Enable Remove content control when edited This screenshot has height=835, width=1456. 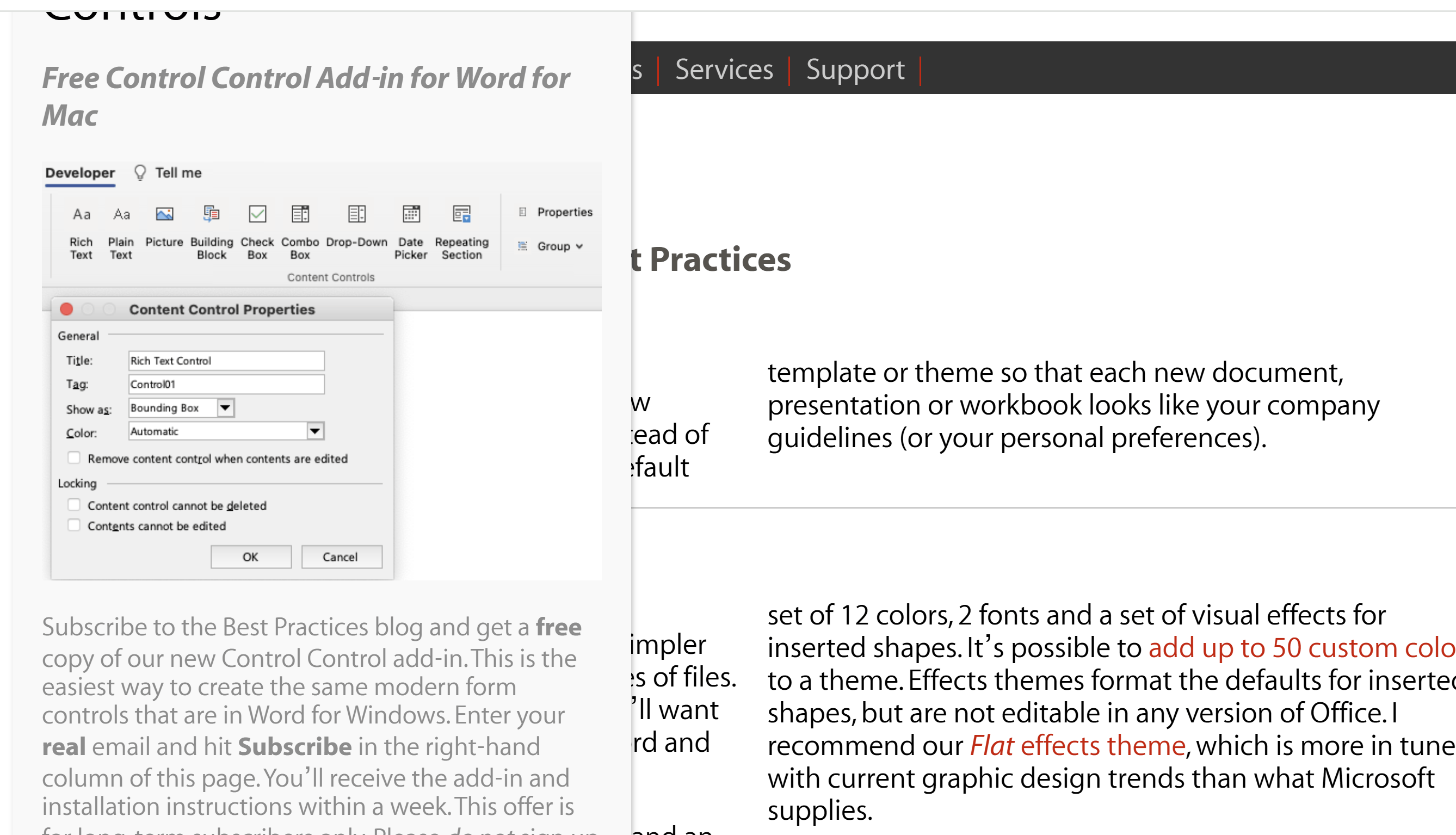coord(74,457)
